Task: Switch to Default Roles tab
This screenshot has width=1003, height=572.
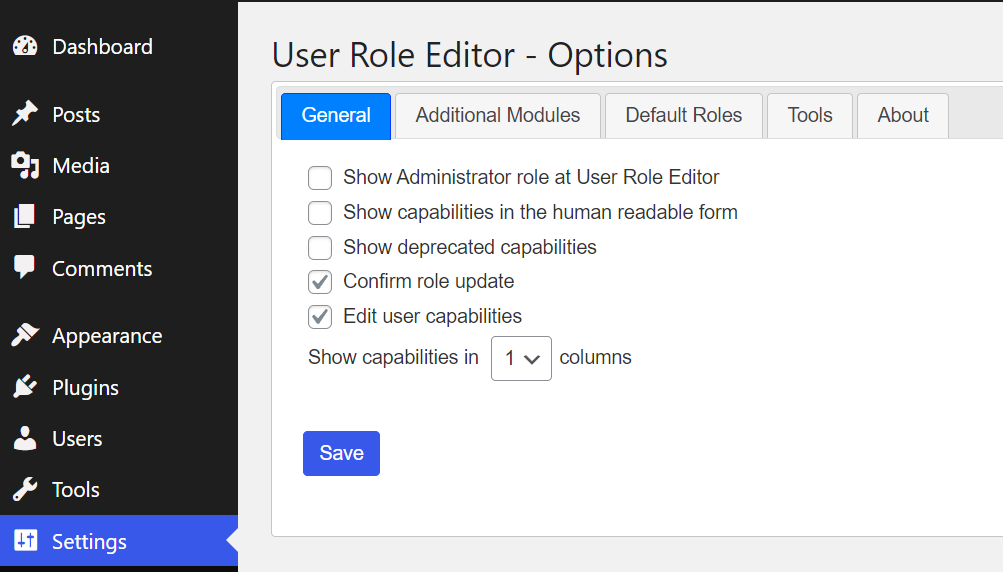Action: pyautogui.click(x=684, y=116)
